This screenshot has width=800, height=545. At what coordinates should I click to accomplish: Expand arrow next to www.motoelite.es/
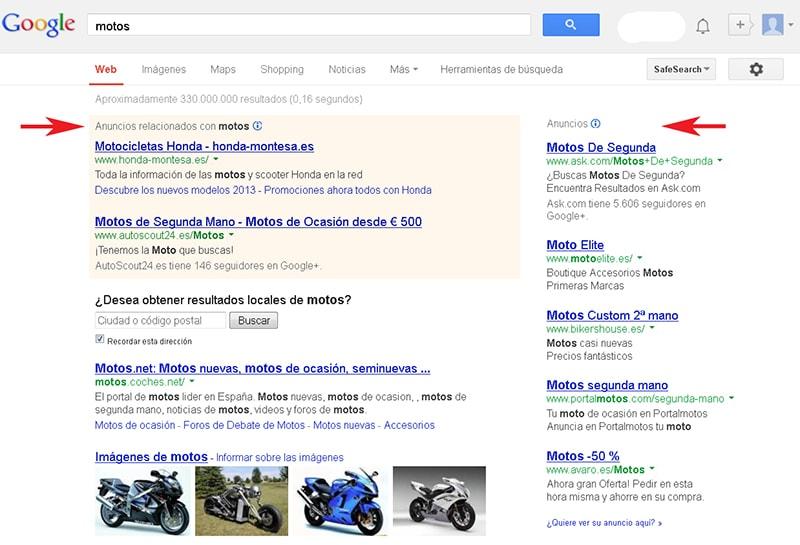click(x=640, y=258)
